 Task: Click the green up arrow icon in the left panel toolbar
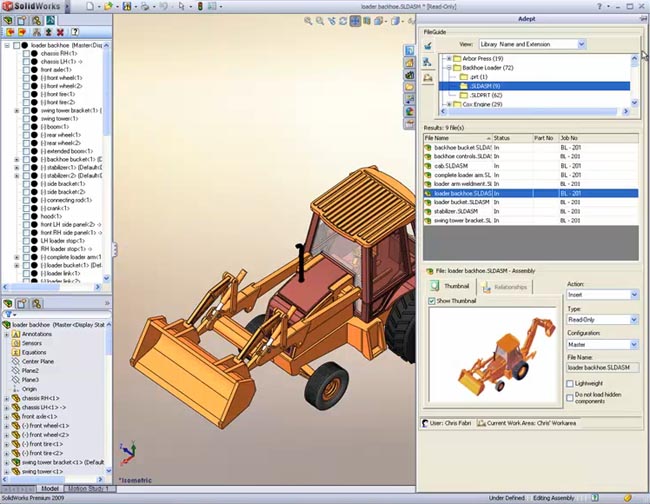click(x=49, y=32)
